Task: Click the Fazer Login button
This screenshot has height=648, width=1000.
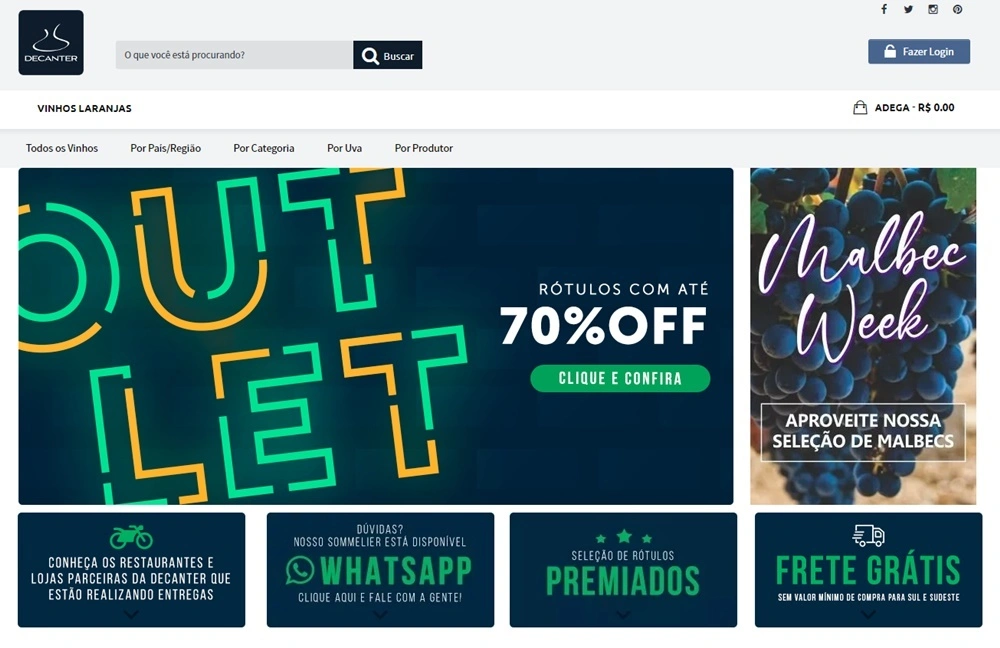Action: 919,52
